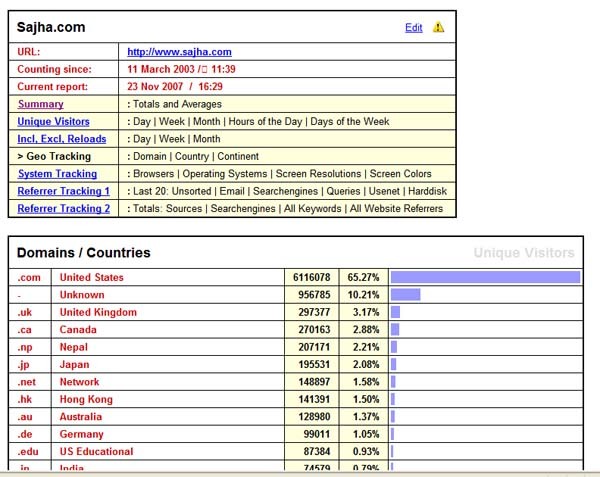Click the Sajha.com title heading
Viewport: 600px width, 477px height.
[x=51, y=27]
